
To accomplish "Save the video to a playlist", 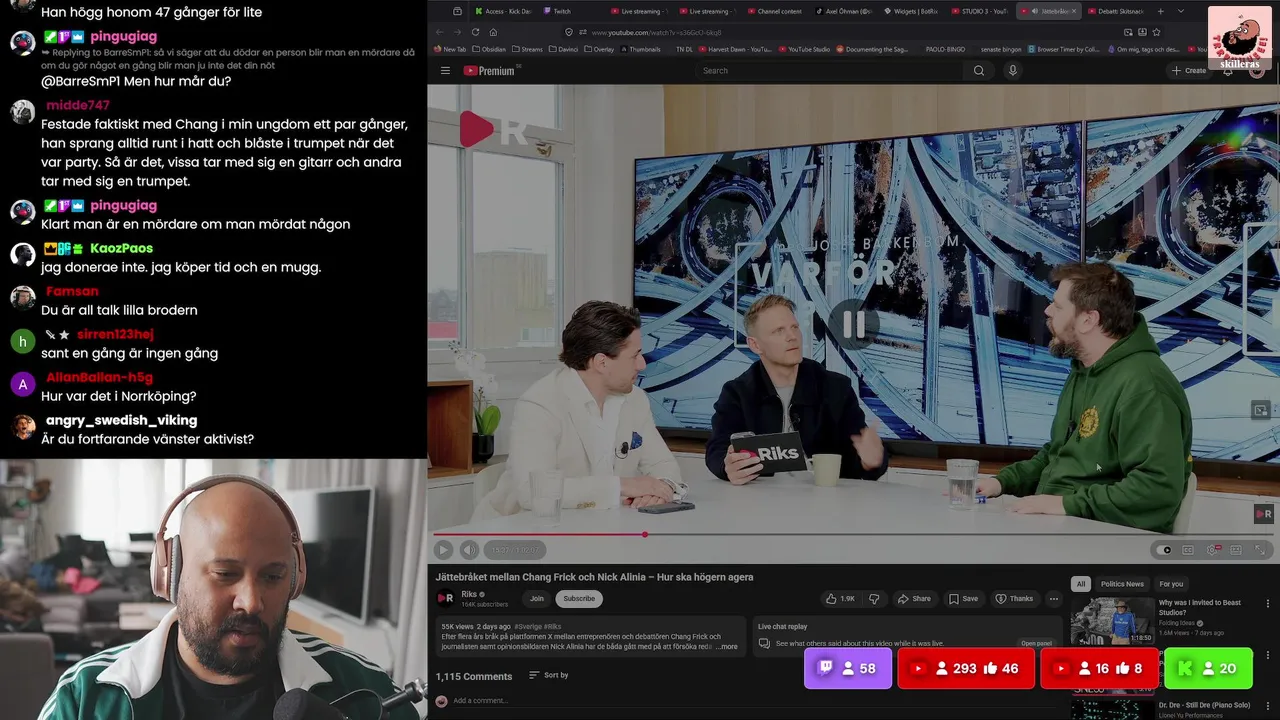I will [964, 599].
